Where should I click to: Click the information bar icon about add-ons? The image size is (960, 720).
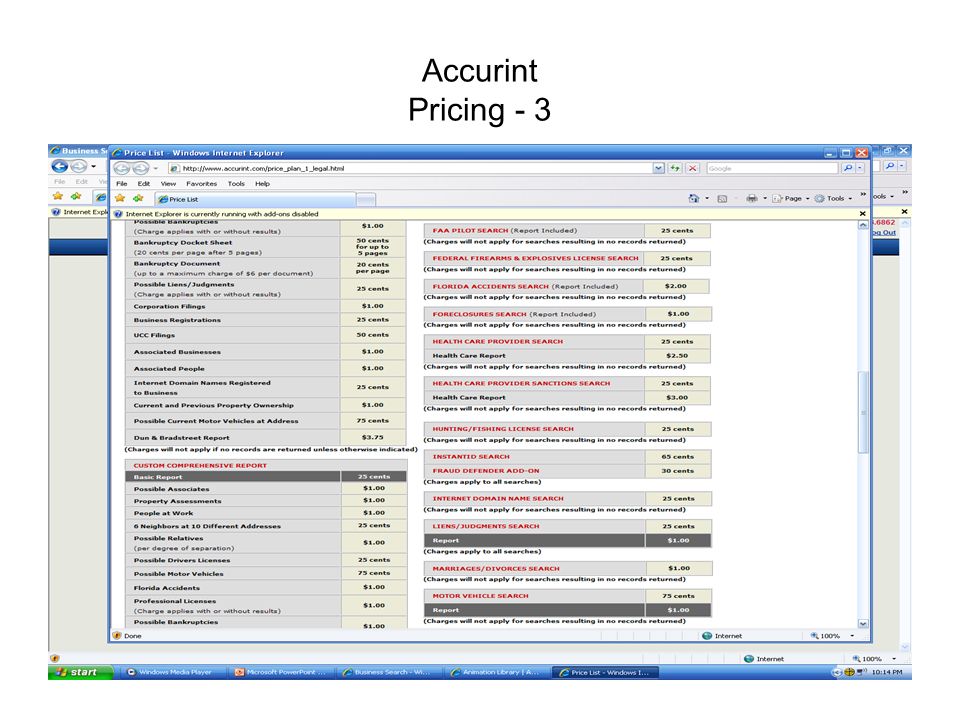(x=118, y=214)
